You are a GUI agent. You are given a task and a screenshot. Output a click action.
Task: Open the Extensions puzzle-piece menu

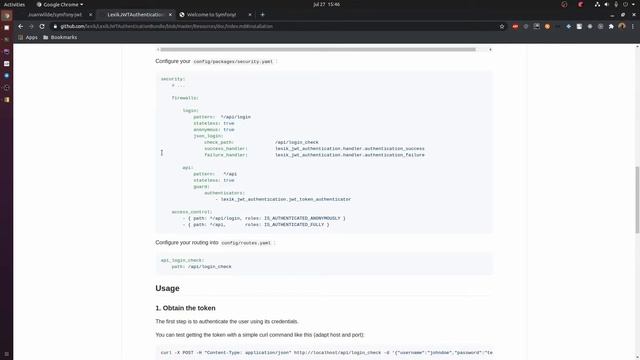click(x=611, y=26)
